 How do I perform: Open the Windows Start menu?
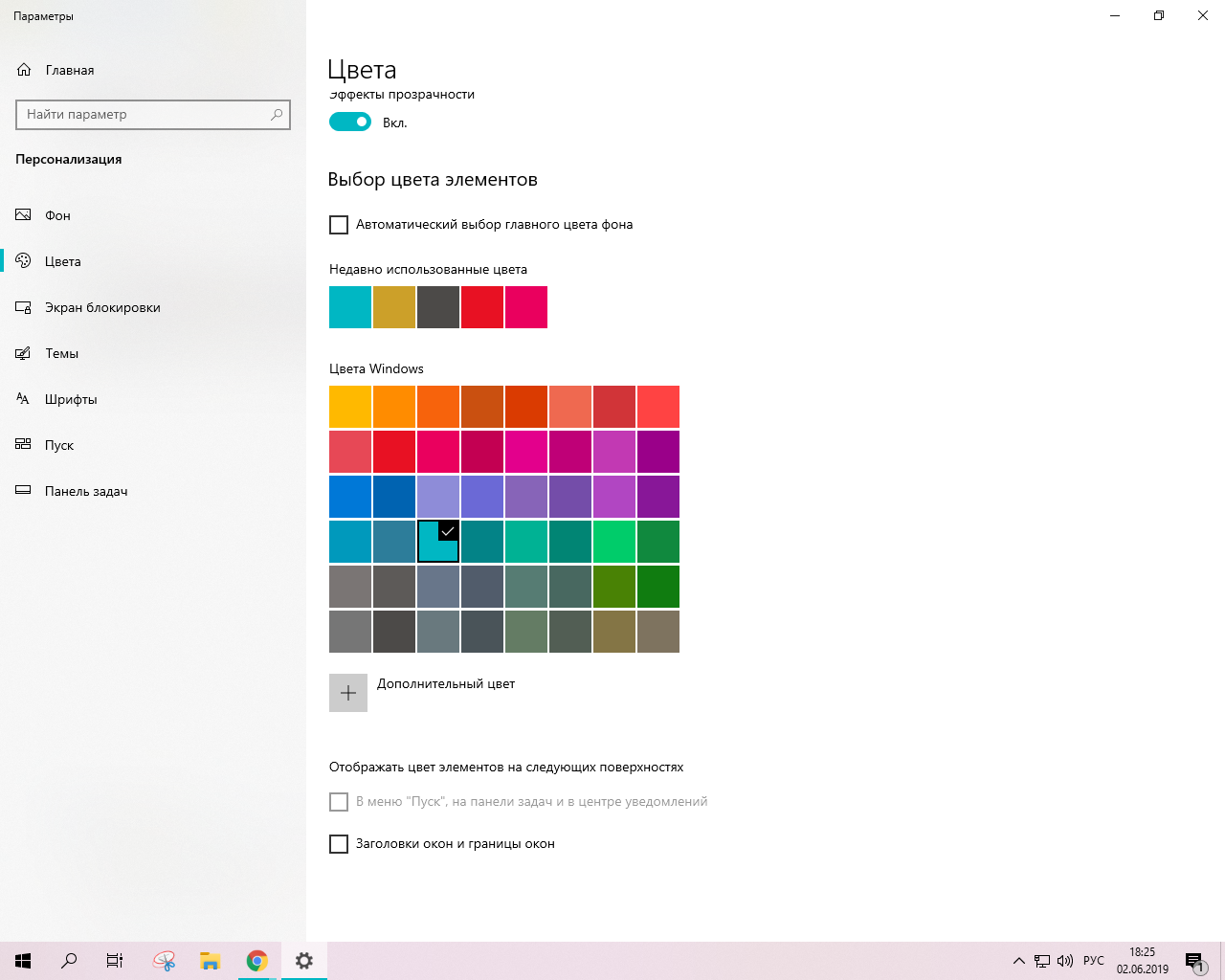coord(23,961)
